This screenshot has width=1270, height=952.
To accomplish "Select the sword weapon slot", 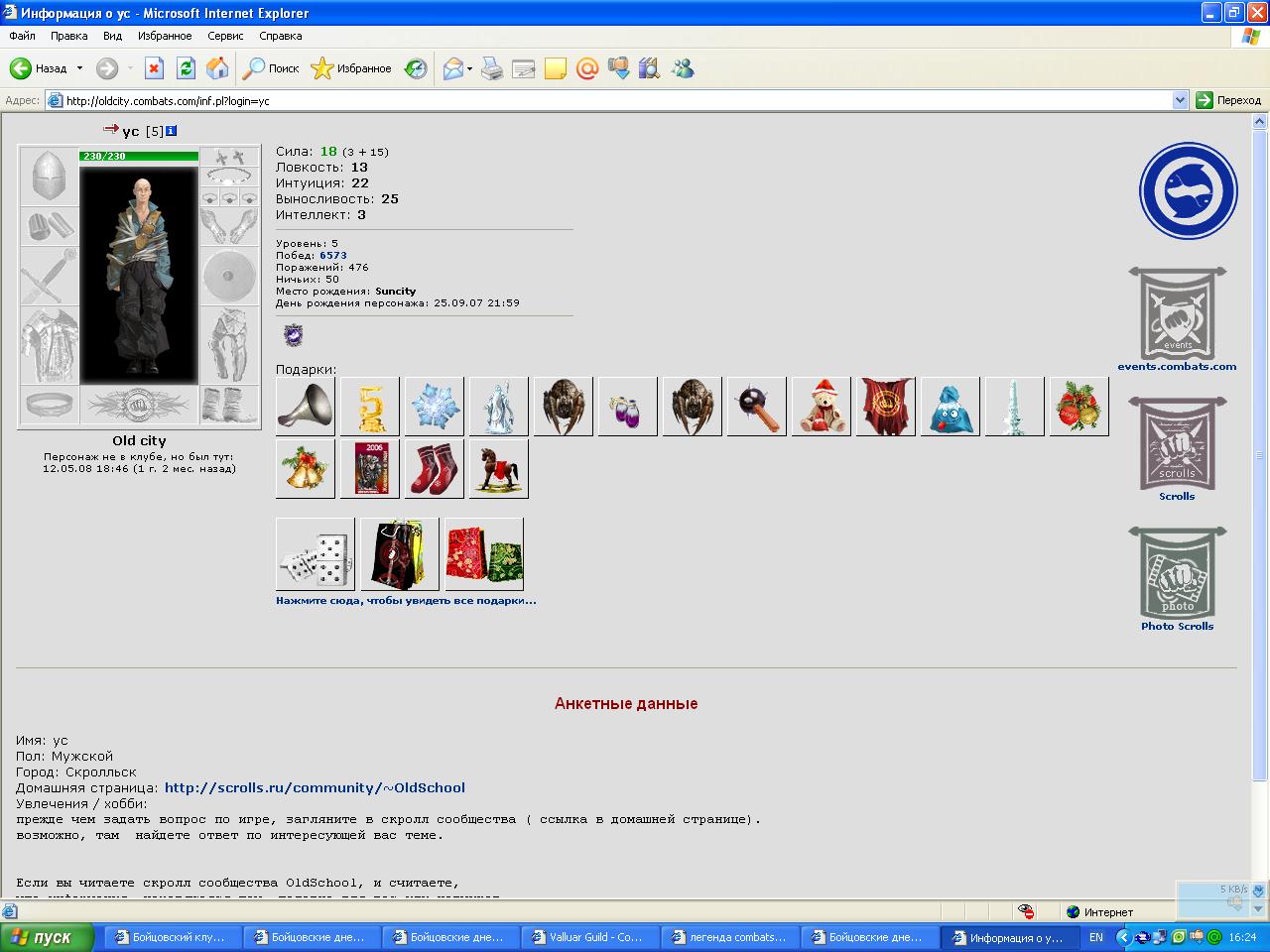I will pyautogui.click(x=49, y=277).
